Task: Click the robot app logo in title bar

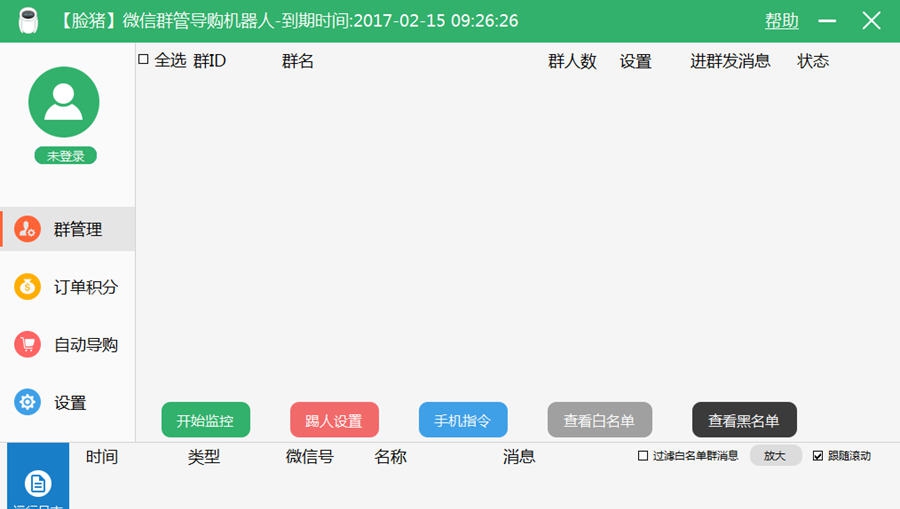Action: pyautogui.click(x=28, y=21)
